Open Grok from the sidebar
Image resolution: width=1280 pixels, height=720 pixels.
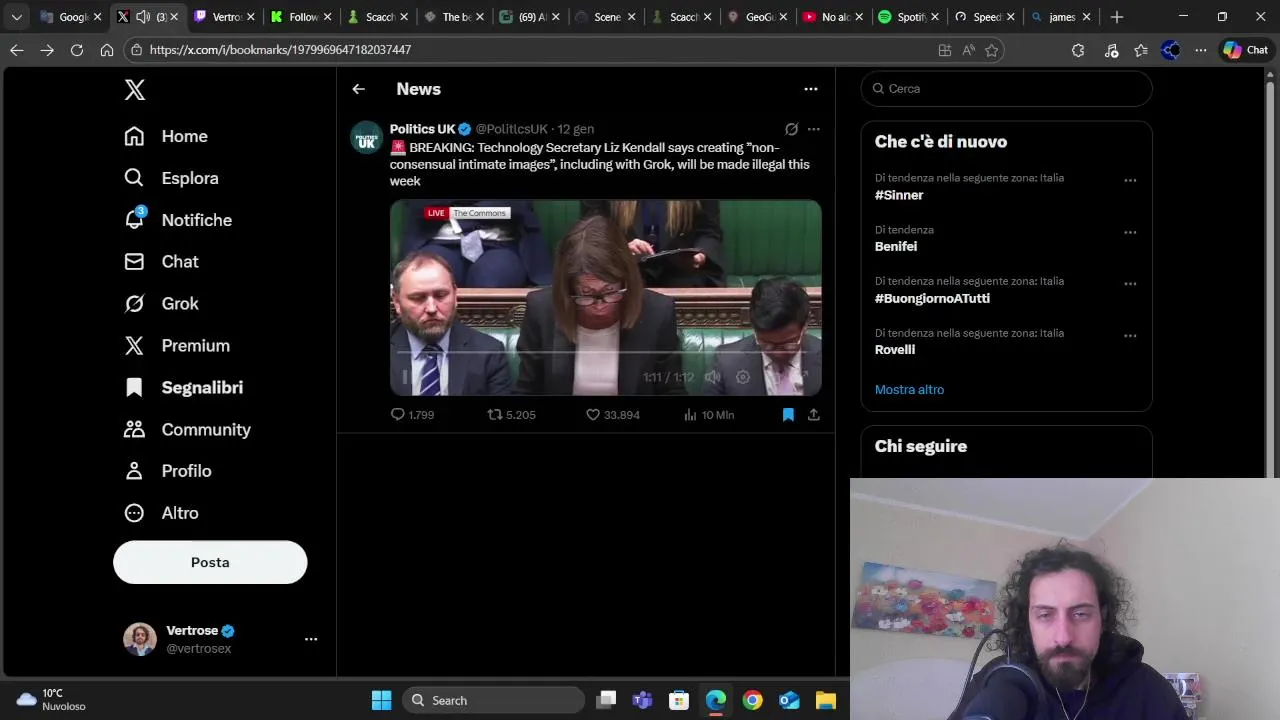pyautogui.click(x=161, y=303)
